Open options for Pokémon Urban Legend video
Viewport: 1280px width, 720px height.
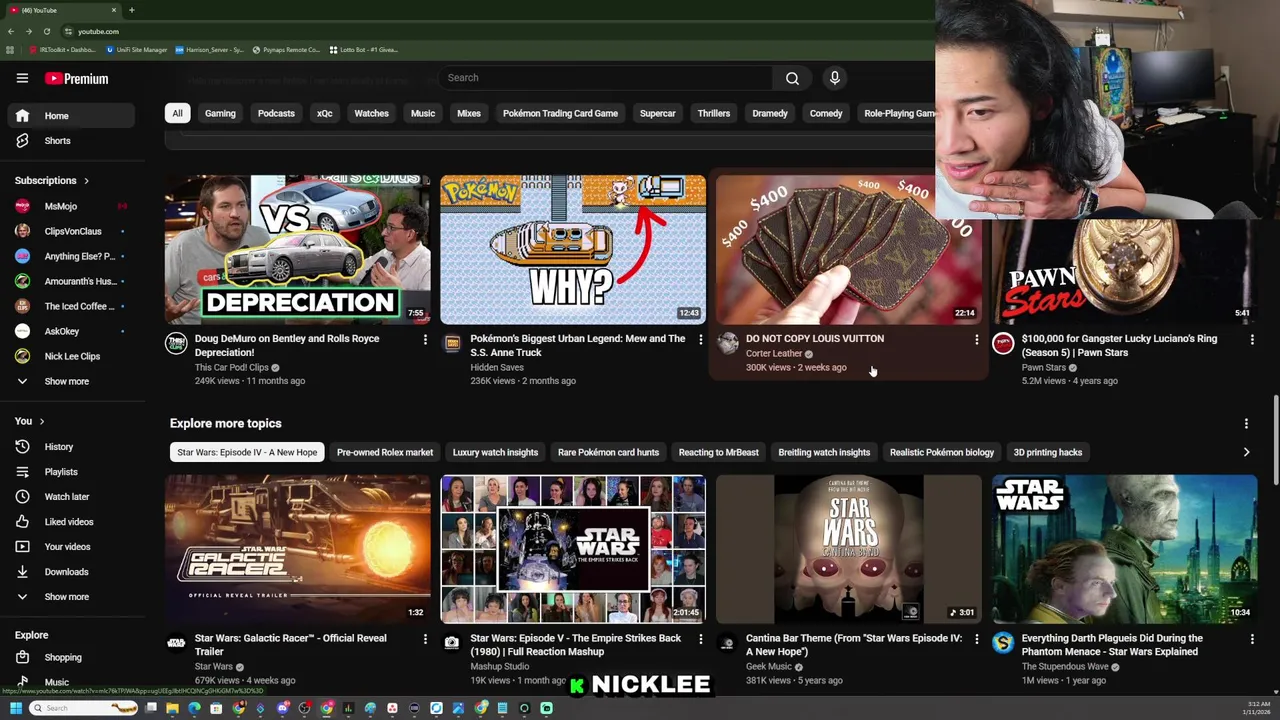click(700, 340)
